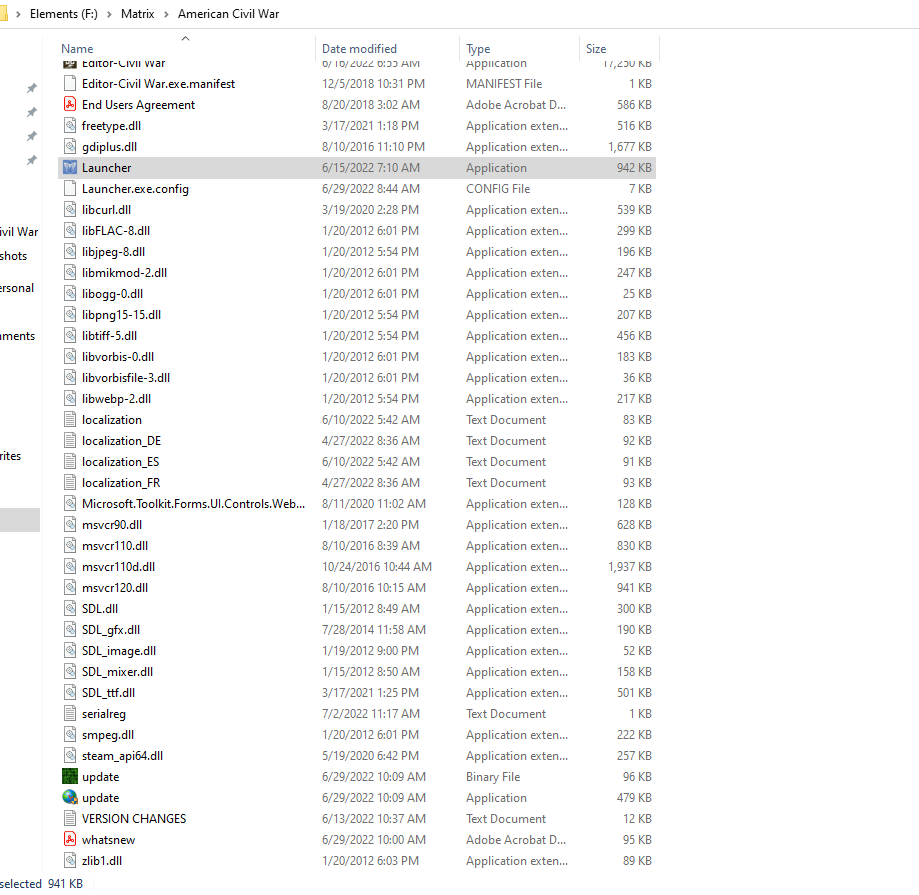
Task: Click the Microsoft.Toolkit.Forms.UI.Controls.Web file icon
Action: click(70, 503)
